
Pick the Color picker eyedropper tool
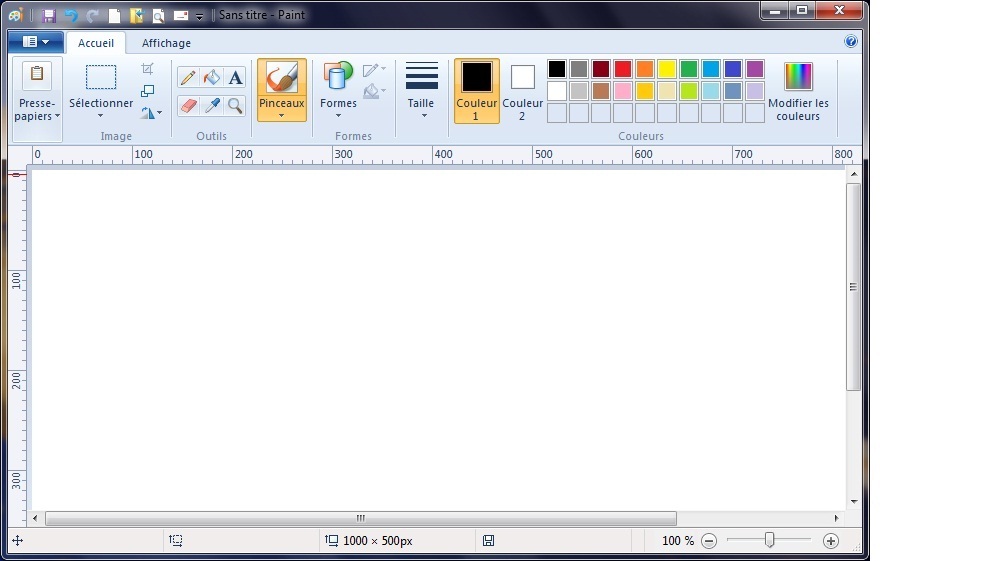click(211, 105)
